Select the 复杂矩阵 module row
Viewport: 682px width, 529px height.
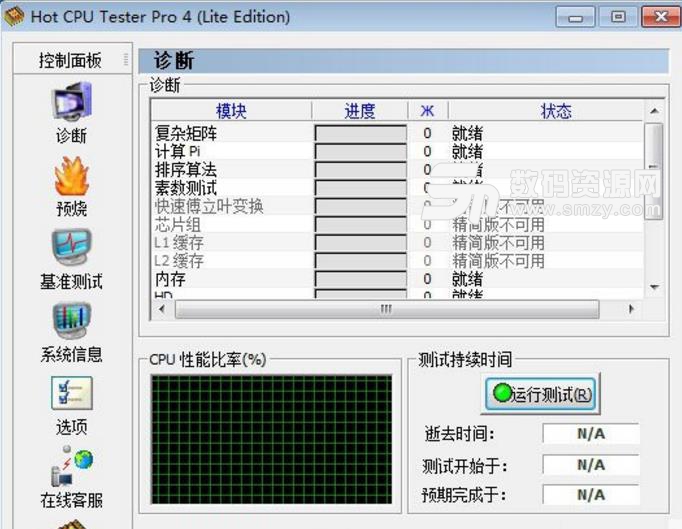tap(397, 133)
